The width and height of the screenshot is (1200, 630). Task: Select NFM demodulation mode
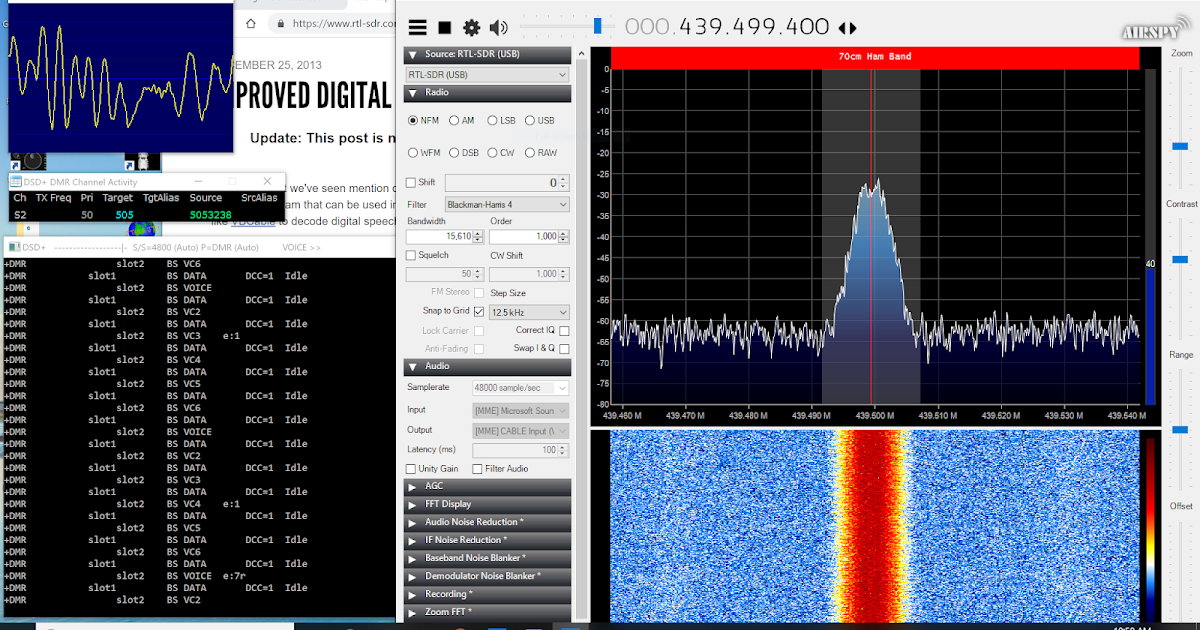pos(413,120)
